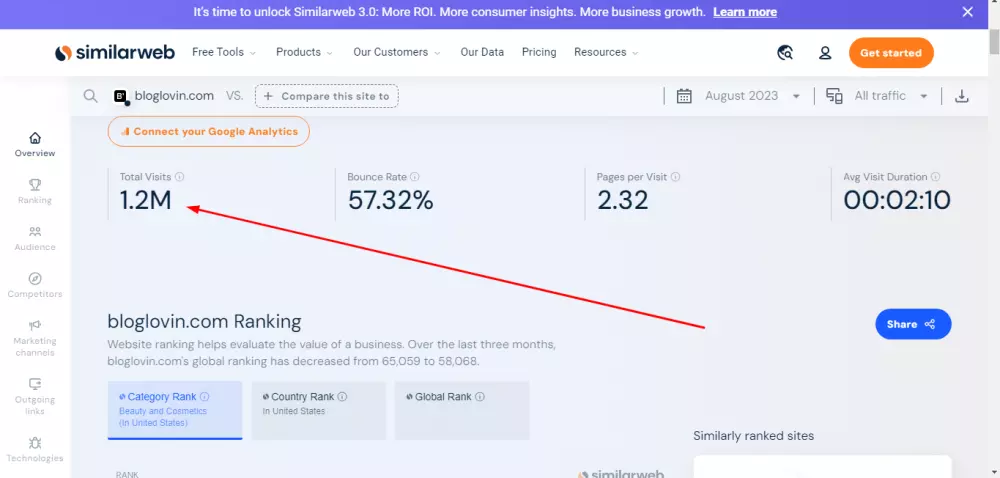Download the report using the download icon
The image size is (1000, 478).
pos(962,96)
